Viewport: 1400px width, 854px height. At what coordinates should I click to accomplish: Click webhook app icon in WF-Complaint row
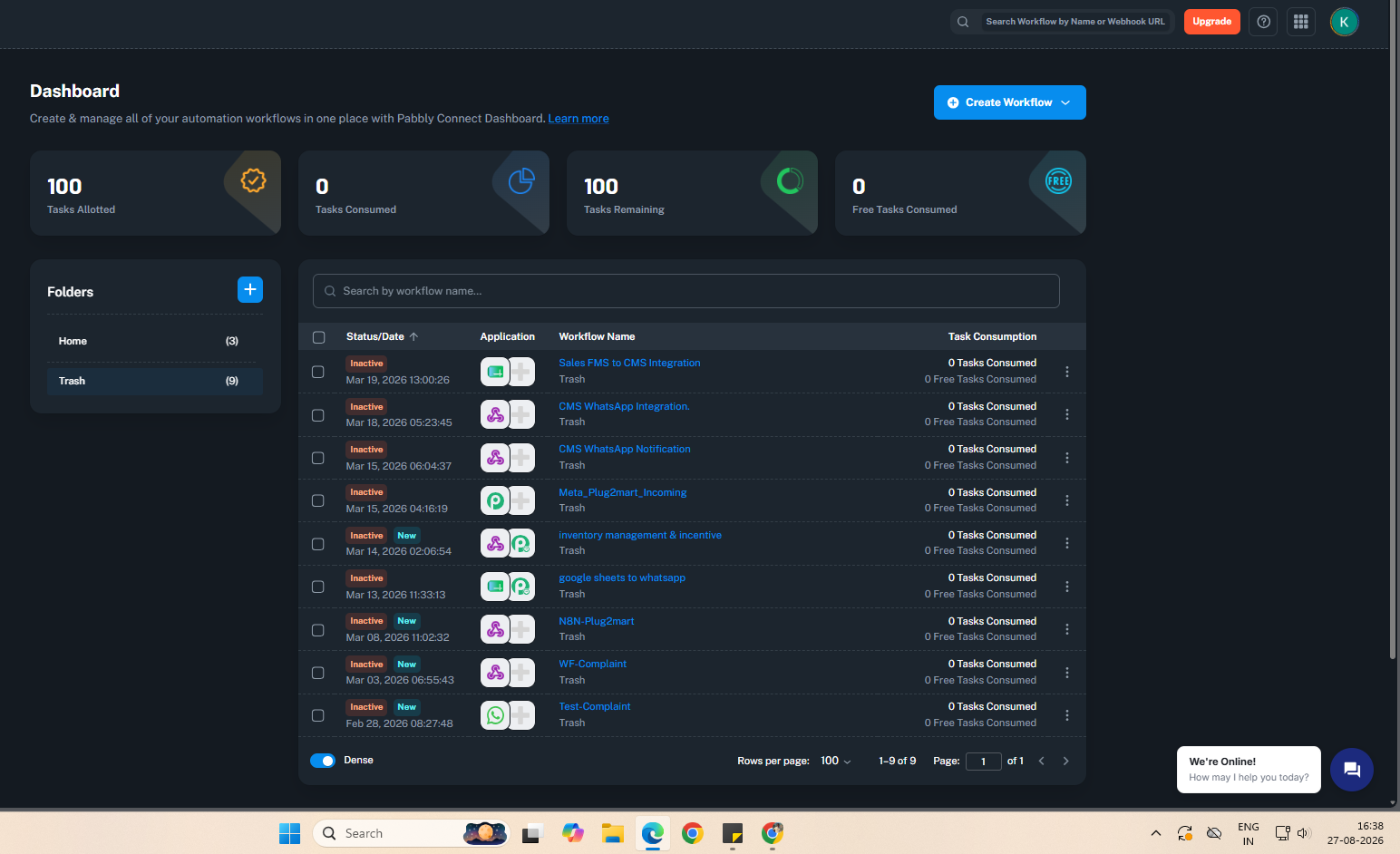point(495,673)
